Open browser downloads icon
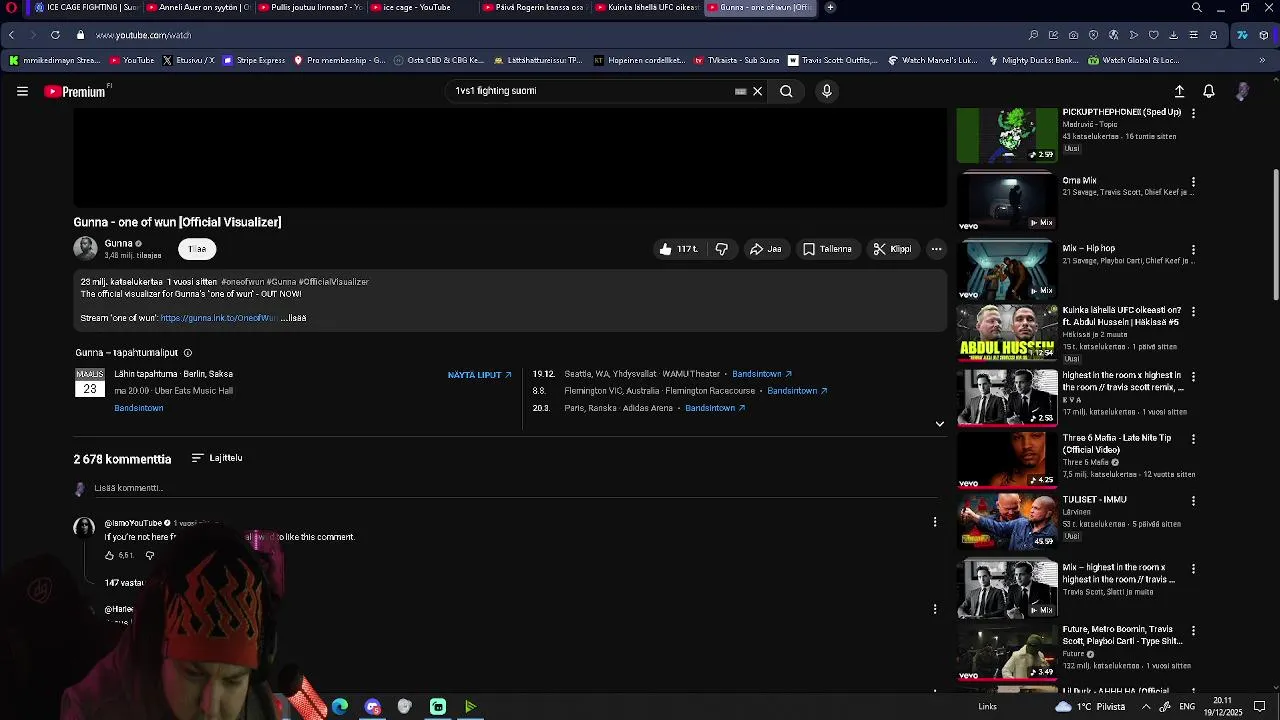 coord(1173,35)
